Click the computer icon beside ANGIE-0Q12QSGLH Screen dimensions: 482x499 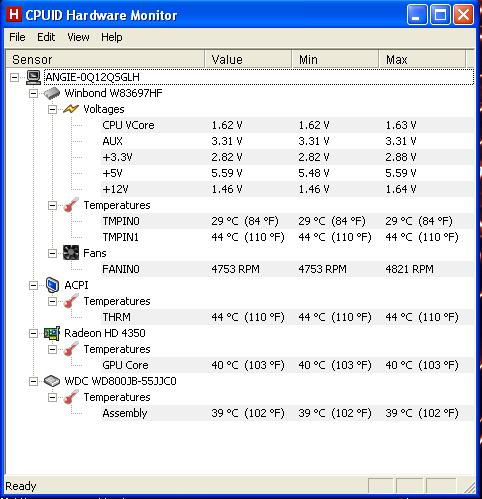34,77
